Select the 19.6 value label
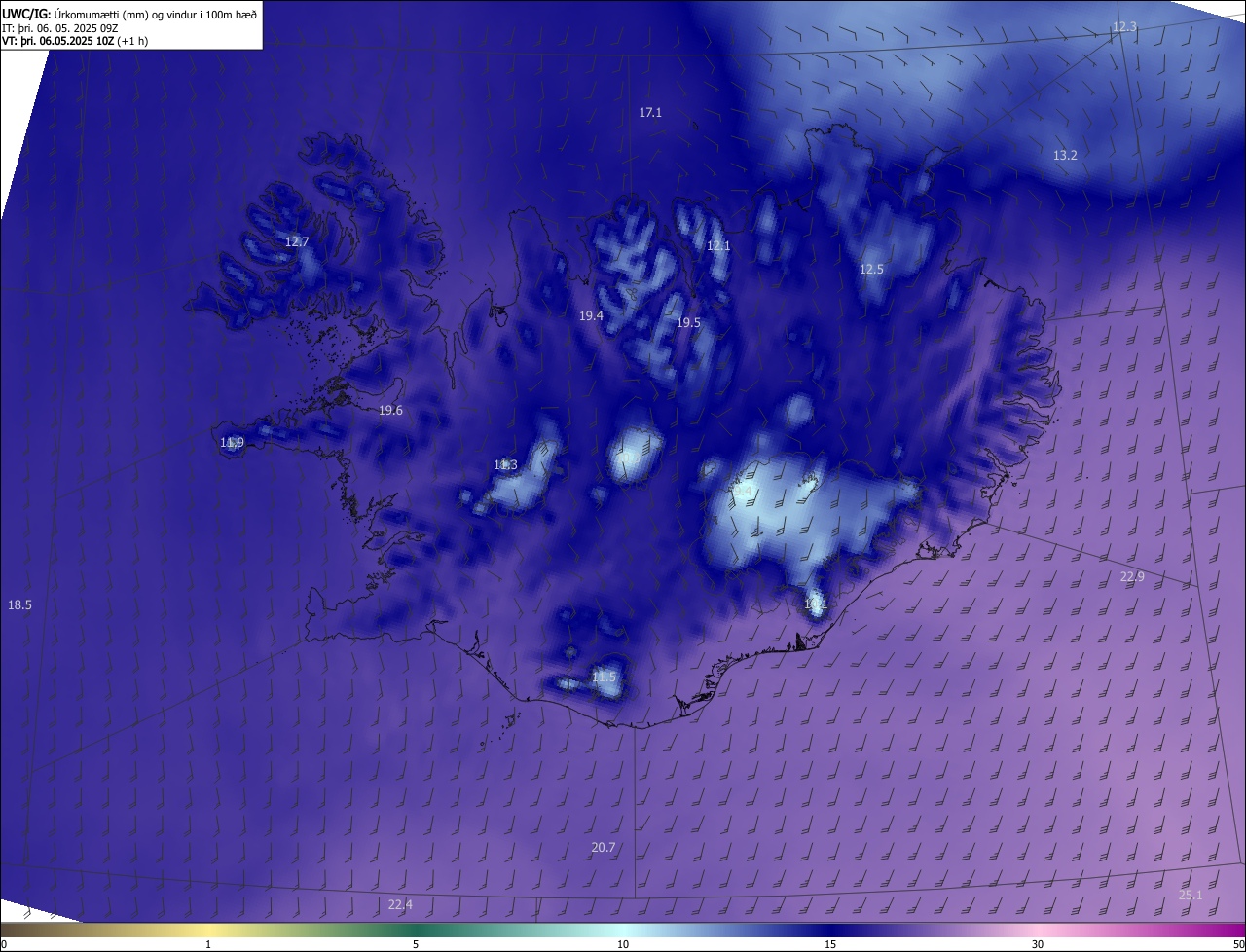 tap(390, 411)
